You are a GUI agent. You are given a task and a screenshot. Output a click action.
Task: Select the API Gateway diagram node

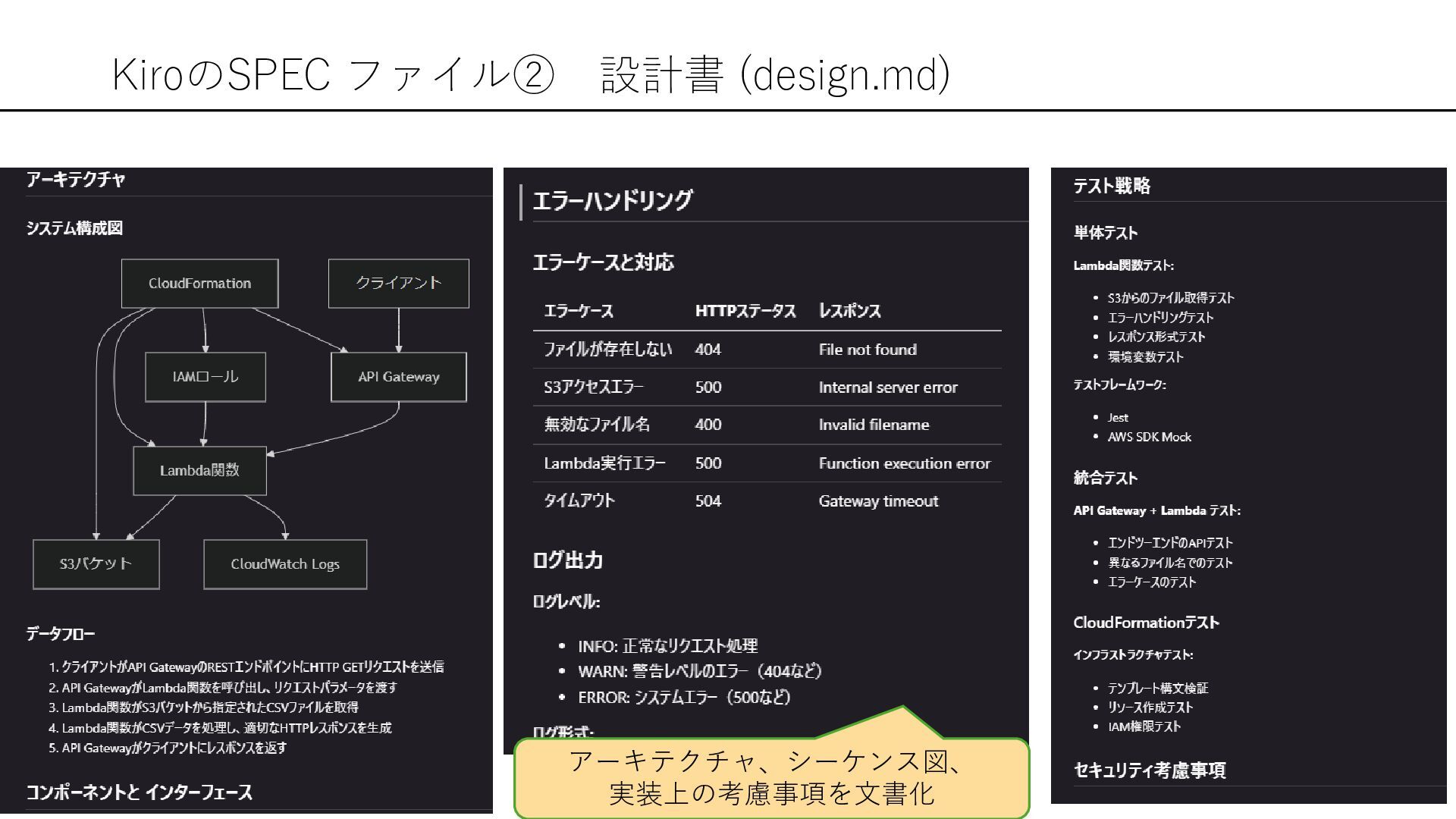(x=399, y=377)
